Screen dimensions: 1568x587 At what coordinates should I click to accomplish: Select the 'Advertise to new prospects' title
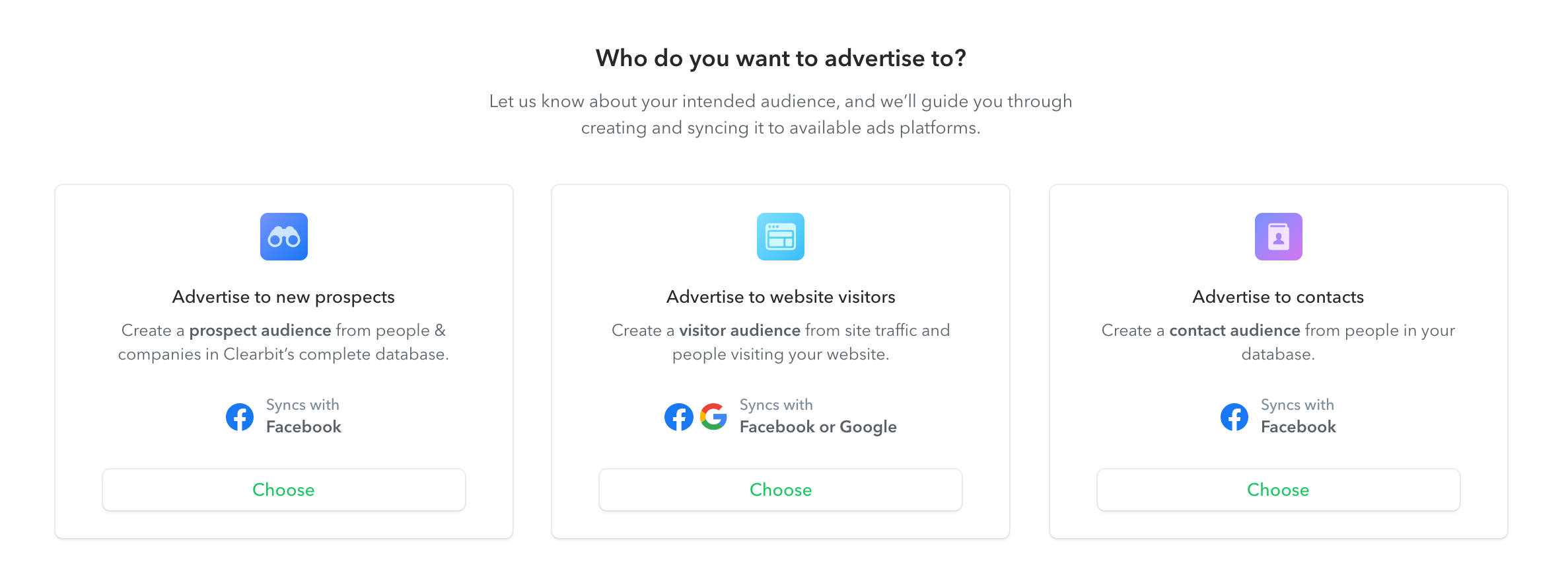click(x=283, y=297)
